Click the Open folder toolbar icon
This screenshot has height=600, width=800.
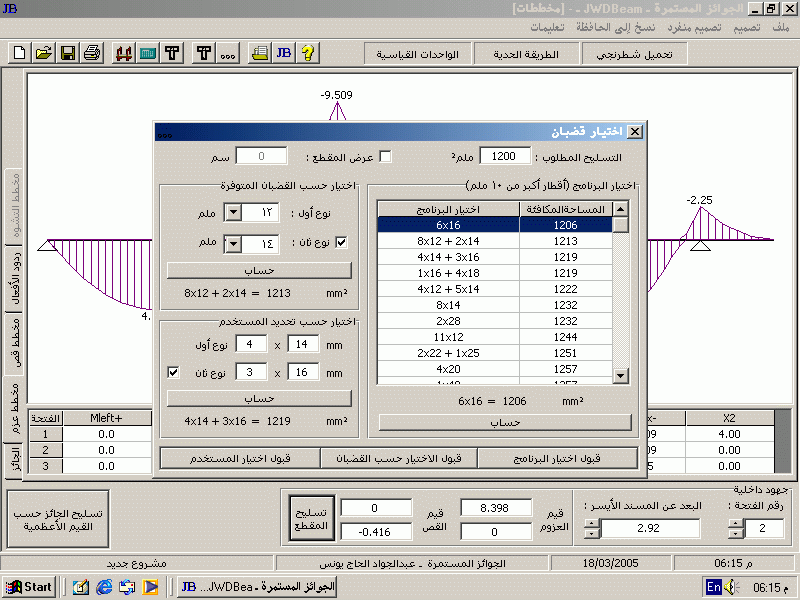[43, 53]
